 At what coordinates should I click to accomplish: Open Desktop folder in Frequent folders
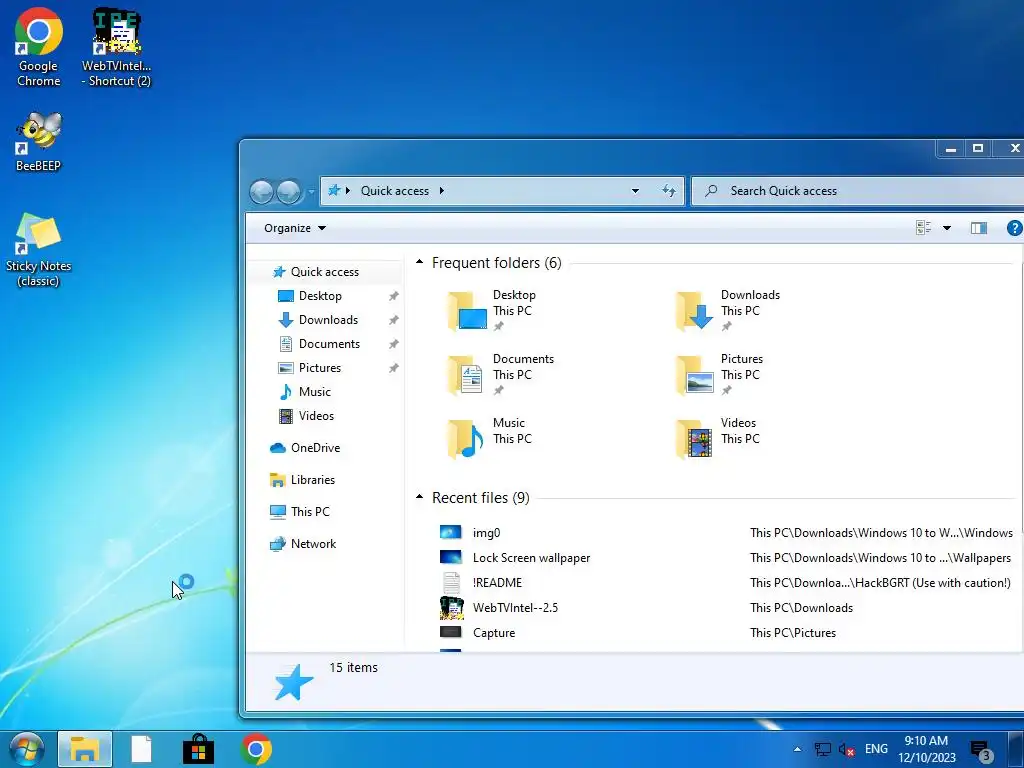pyautogui.click(x=491, y=311)
